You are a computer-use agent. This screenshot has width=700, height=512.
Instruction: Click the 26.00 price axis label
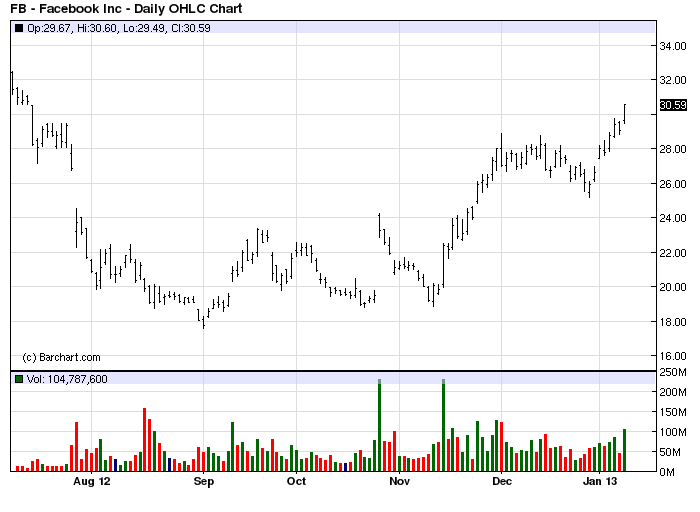point(673,184)
